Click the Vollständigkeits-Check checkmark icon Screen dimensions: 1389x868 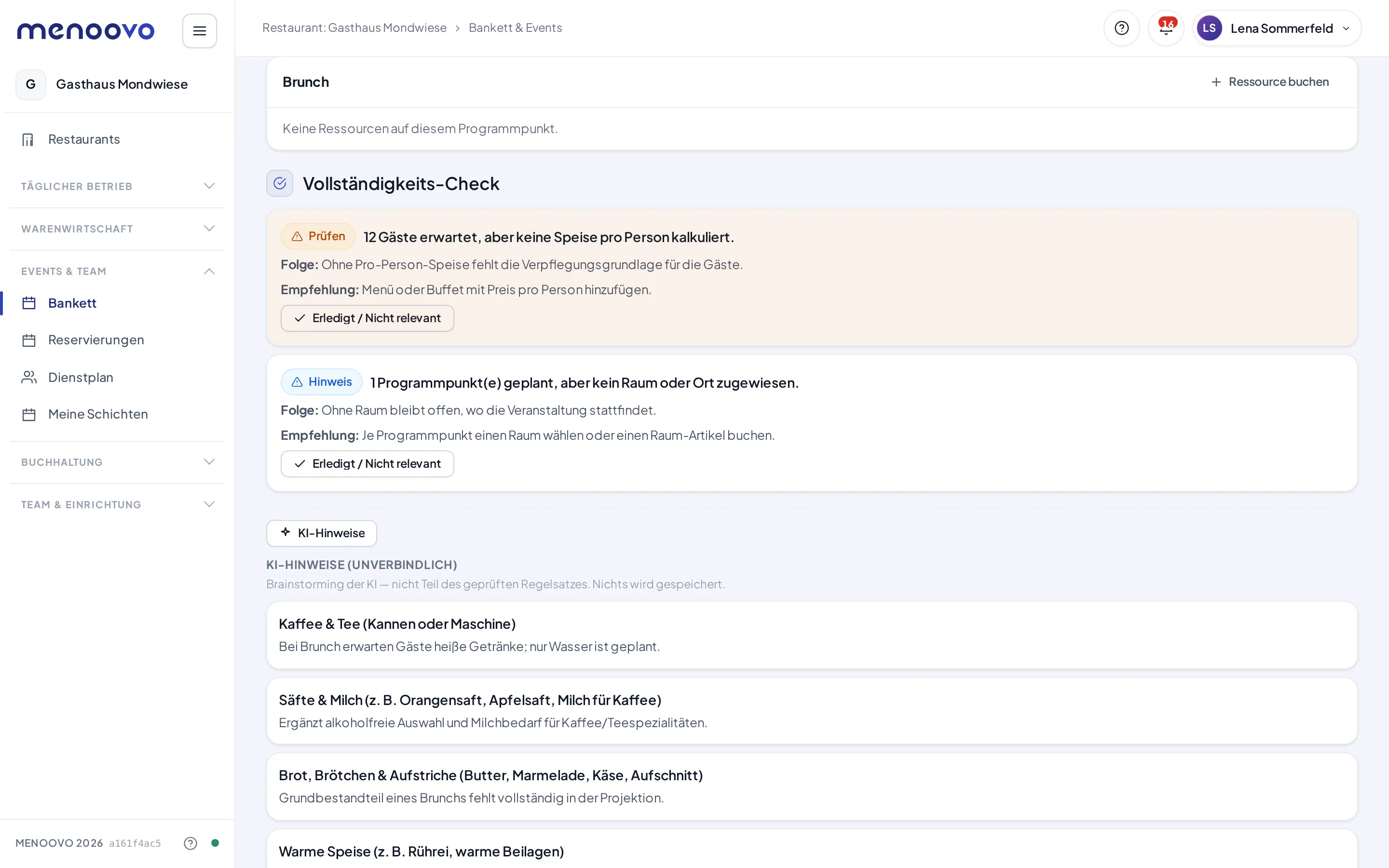tap(280, 183)
